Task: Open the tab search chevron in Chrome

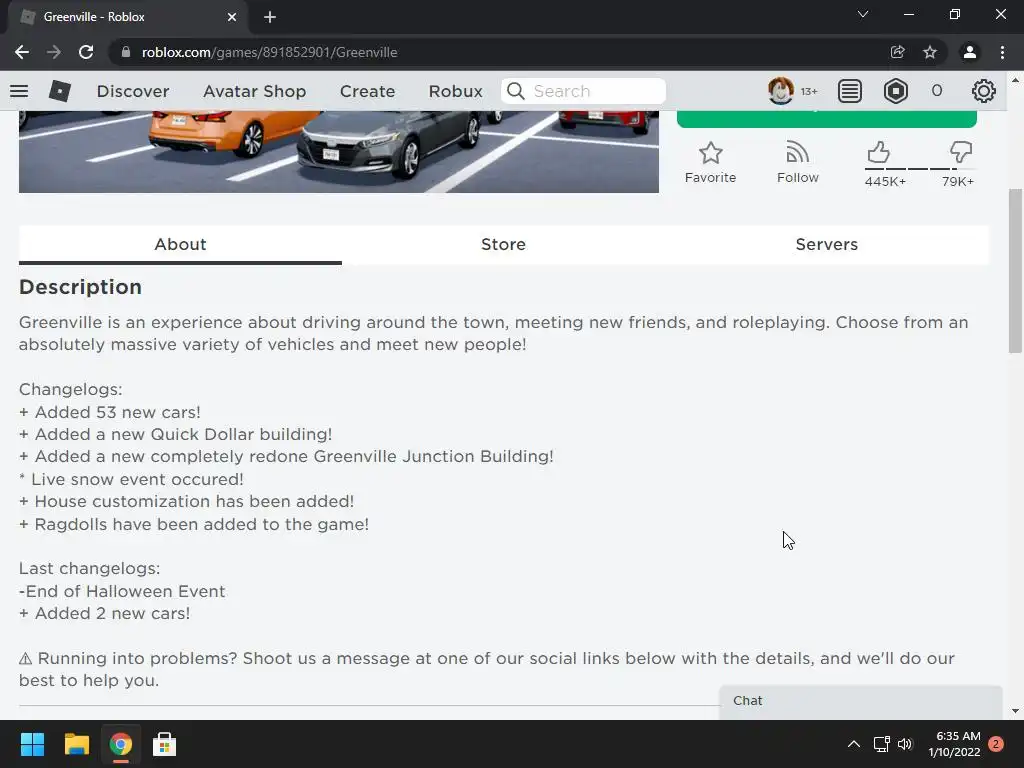Action: pos(863,14)
